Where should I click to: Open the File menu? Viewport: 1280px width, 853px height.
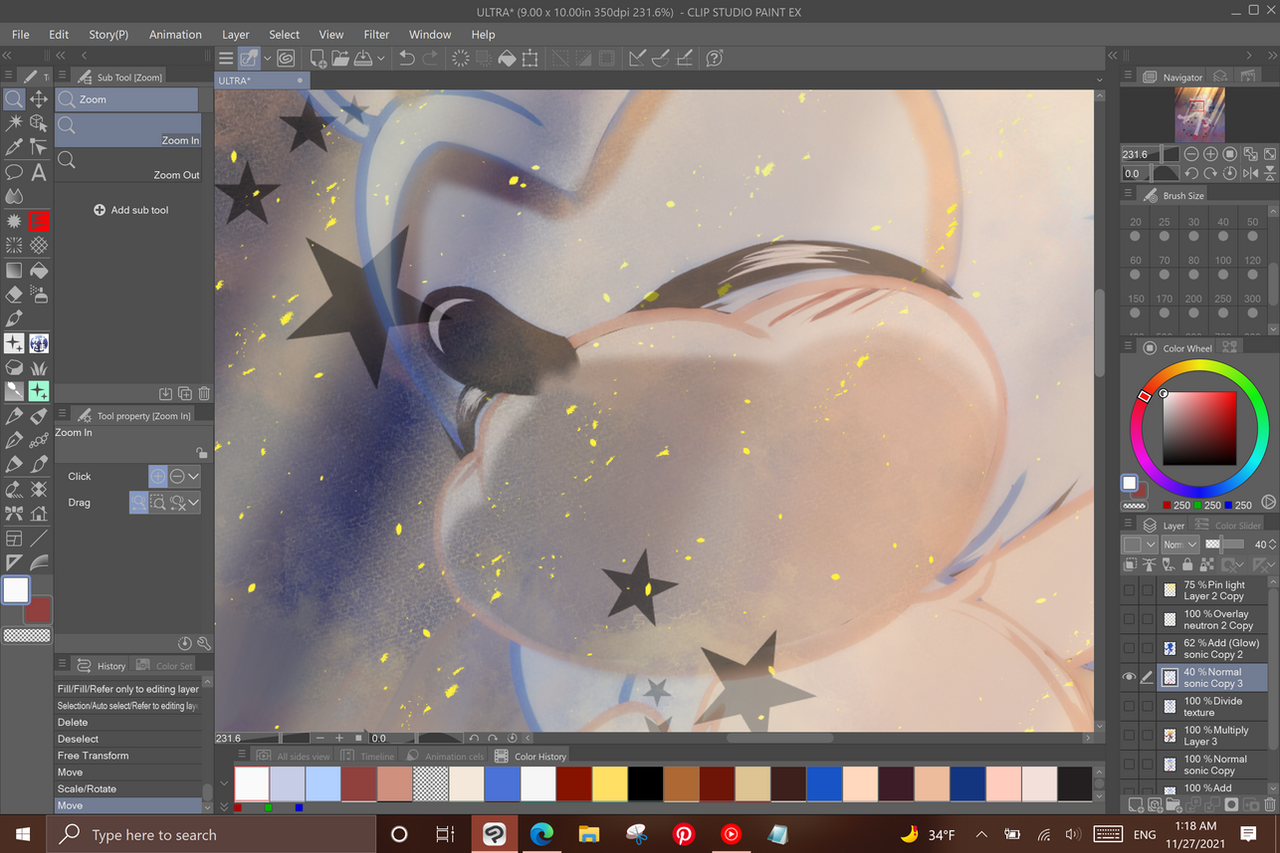(20, 34)
